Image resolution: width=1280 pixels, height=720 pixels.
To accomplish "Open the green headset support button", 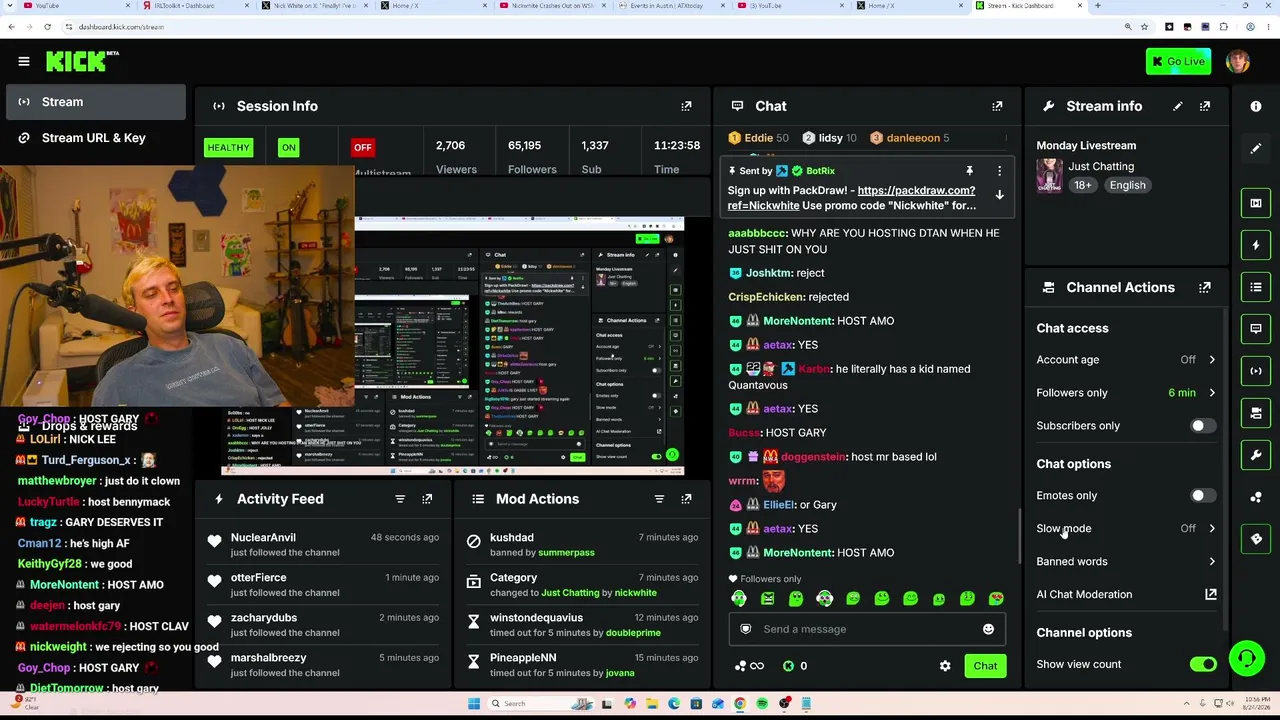I will [x=1246, y=658].
